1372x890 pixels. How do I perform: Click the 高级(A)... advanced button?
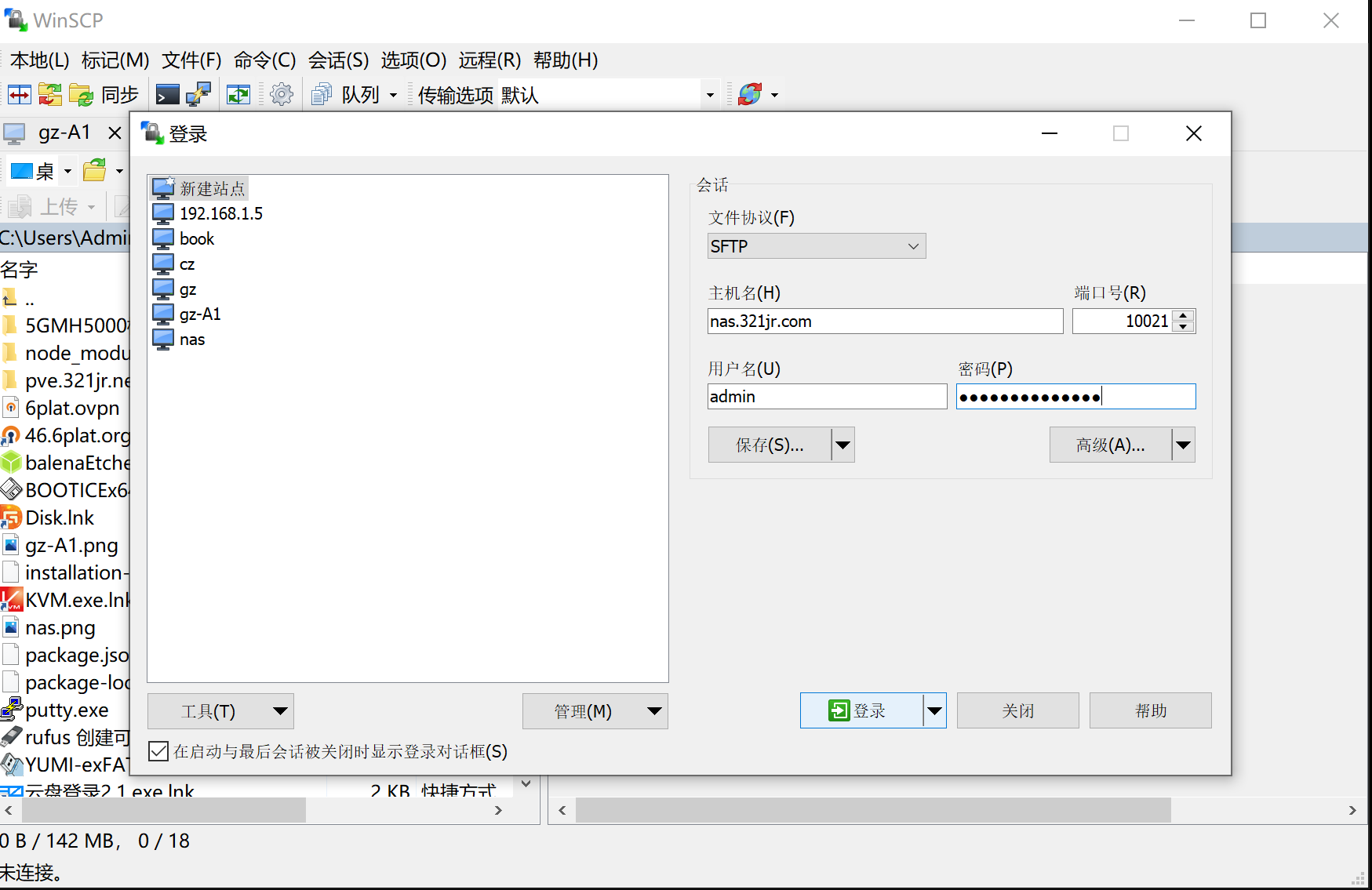[1111, 445]
